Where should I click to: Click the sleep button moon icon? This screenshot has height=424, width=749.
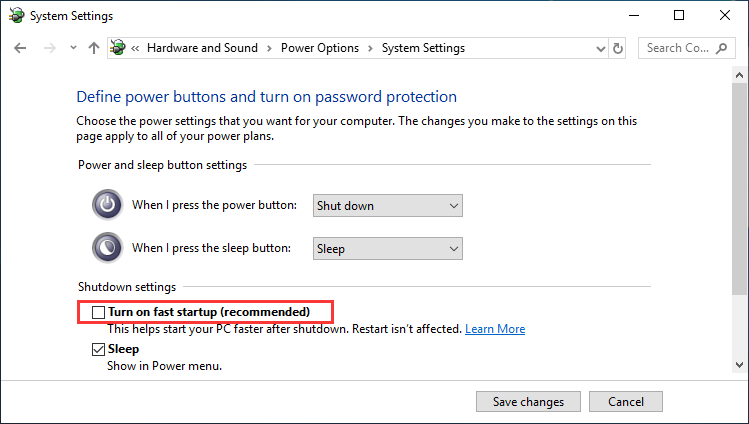(107, 247)
